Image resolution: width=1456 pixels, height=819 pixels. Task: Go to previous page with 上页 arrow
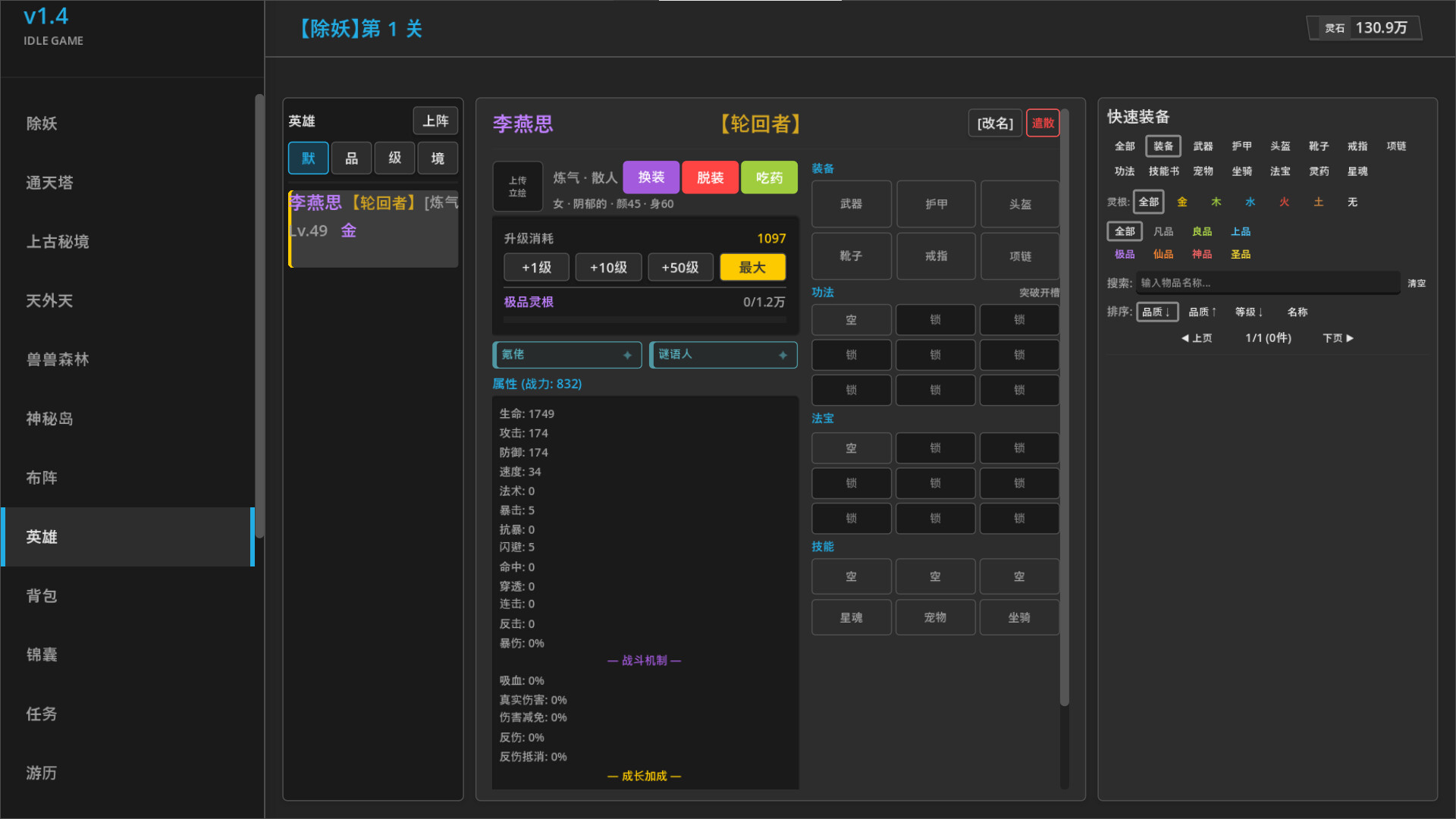[x=1197, y=338]
